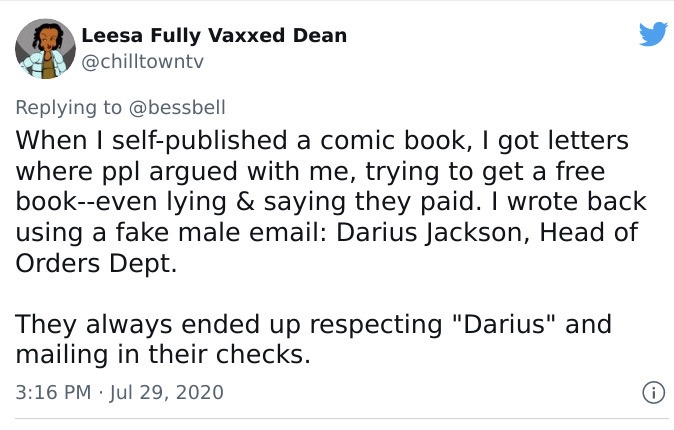
Task: Open Leesa's profile avatar picture
Action: (45, 49)
